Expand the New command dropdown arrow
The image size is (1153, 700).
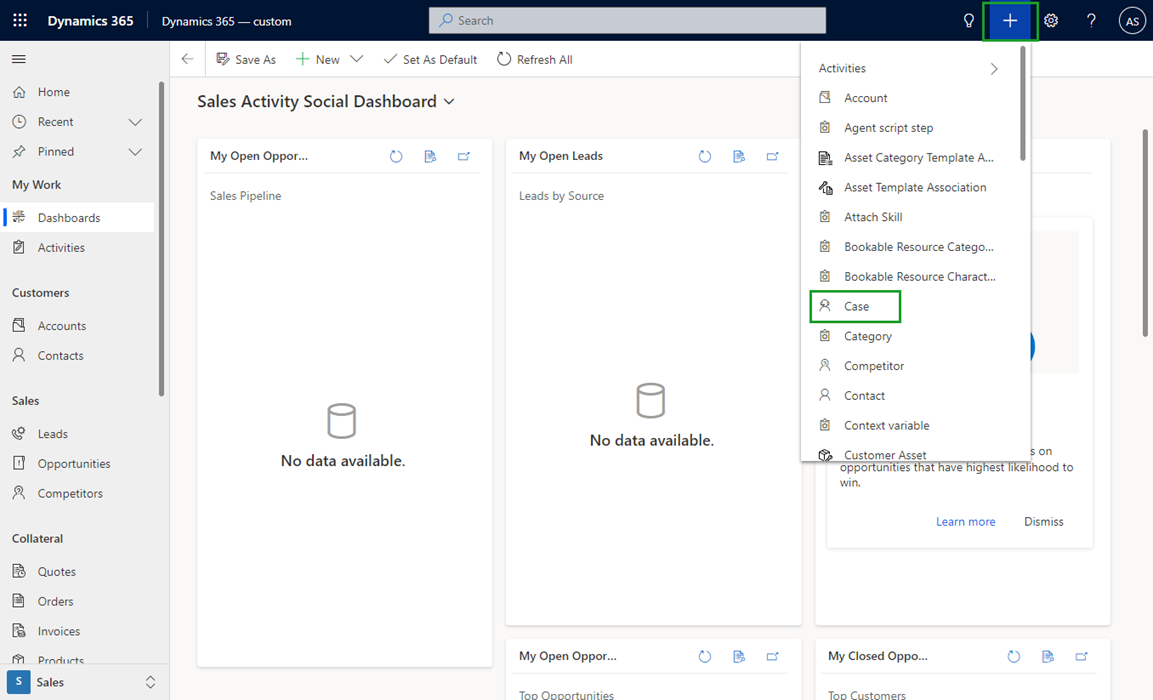[x=357, y=59]
